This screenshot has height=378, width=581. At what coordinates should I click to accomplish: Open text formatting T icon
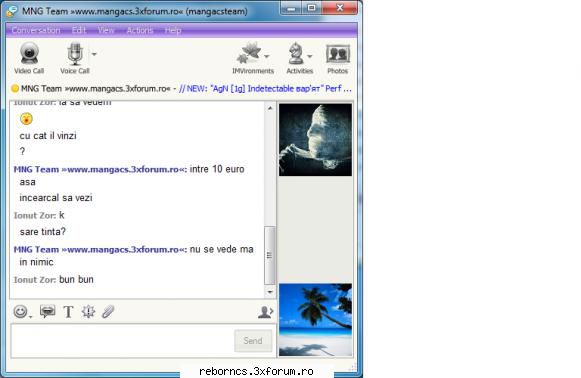pos(68,311)
